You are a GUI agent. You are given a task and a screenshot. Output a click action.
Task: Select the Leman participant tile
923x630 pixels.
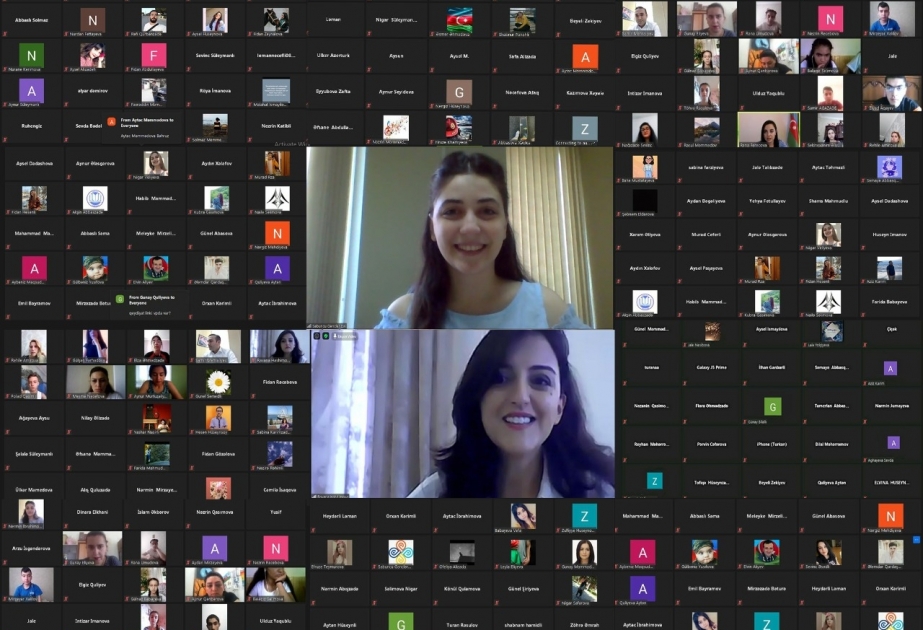pos(333,20)
